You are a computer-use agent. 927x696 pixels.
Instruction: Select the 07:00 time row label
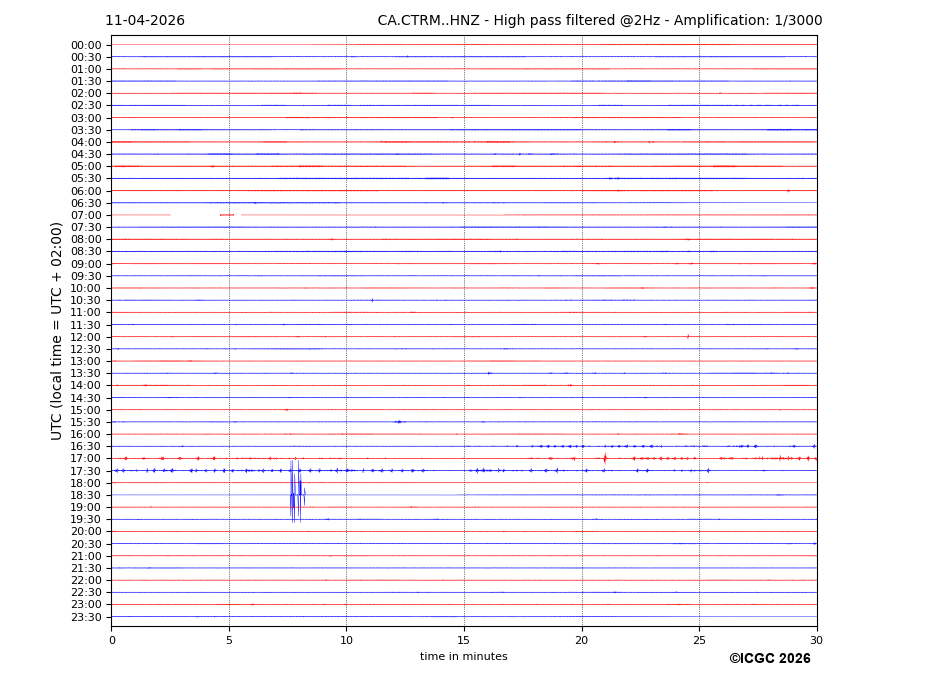tap(85, 215)
